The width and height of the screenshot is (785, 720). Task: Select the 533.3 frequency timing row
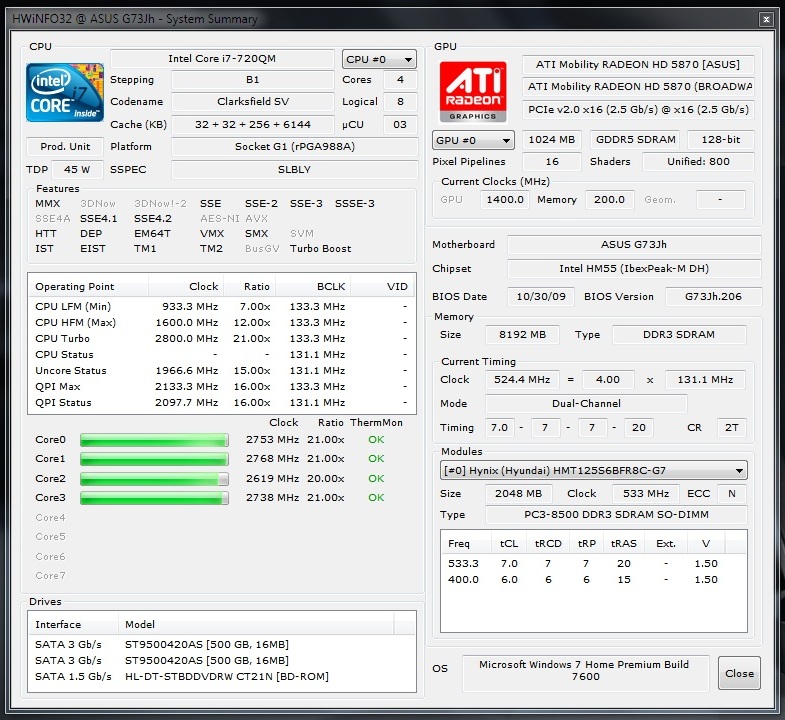(x=594, y=564)
